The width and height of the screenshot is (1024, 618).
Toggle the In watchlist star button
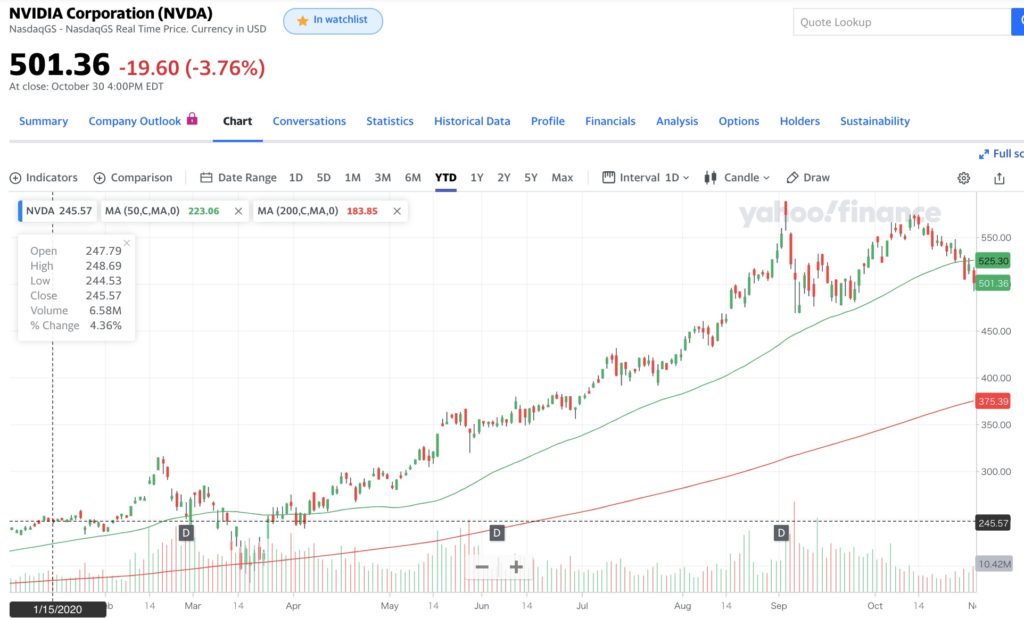click(333, 21)
